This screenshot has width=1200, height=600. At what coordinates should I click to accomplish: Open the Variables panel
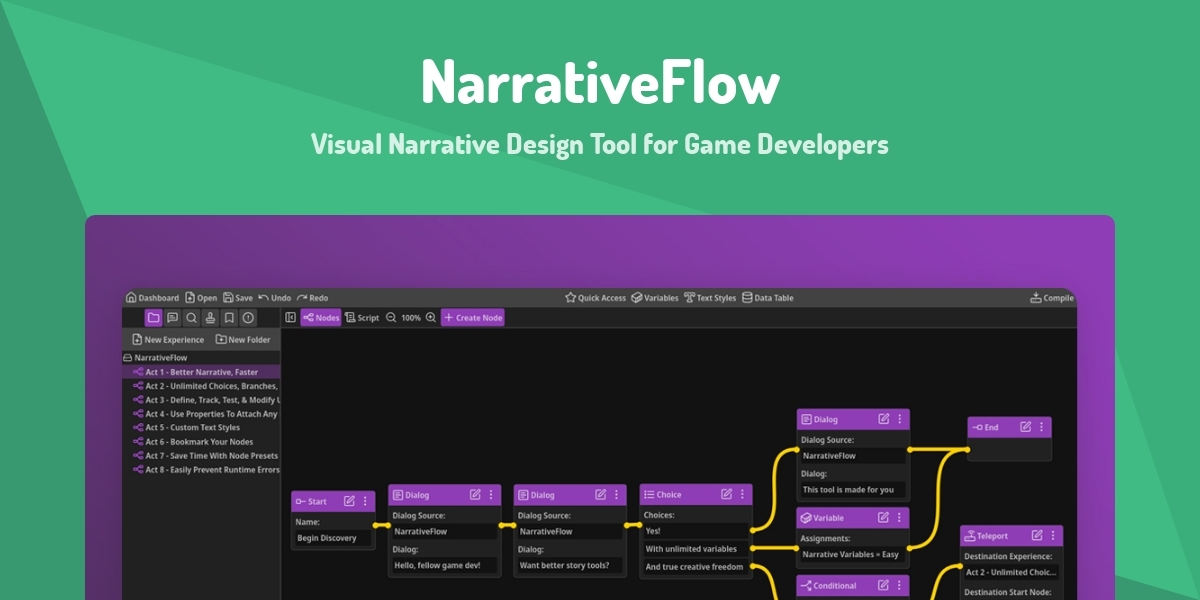(655, 298)
